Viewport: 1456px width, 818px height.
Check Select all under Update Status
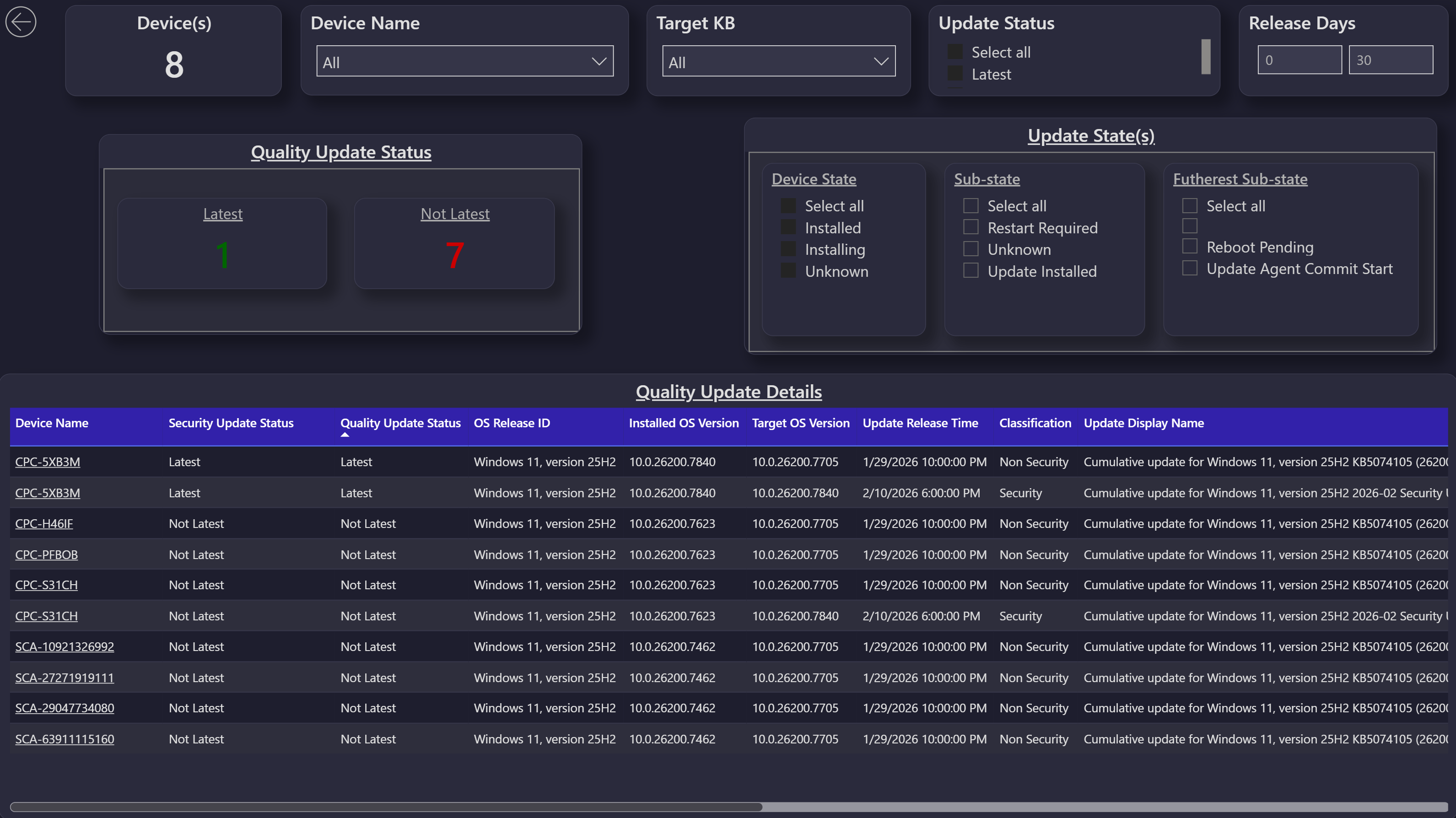[x=954, y=52]
